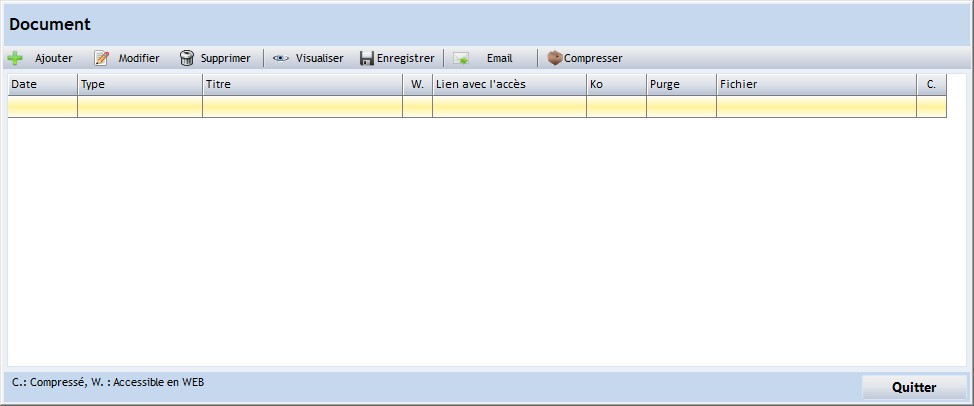Select the Modifier toolbar label
Image resolution: width=974 pixels, height=406 pixels.
139,58
